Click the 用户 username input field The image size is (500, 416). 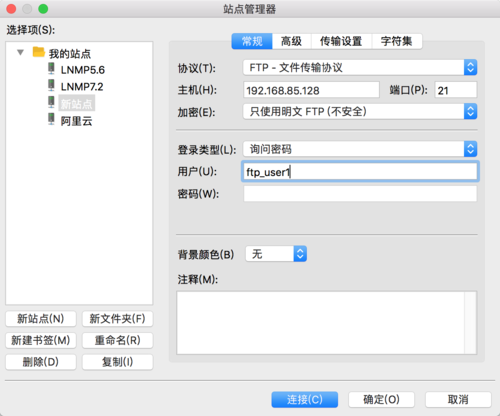pos(360,172)
